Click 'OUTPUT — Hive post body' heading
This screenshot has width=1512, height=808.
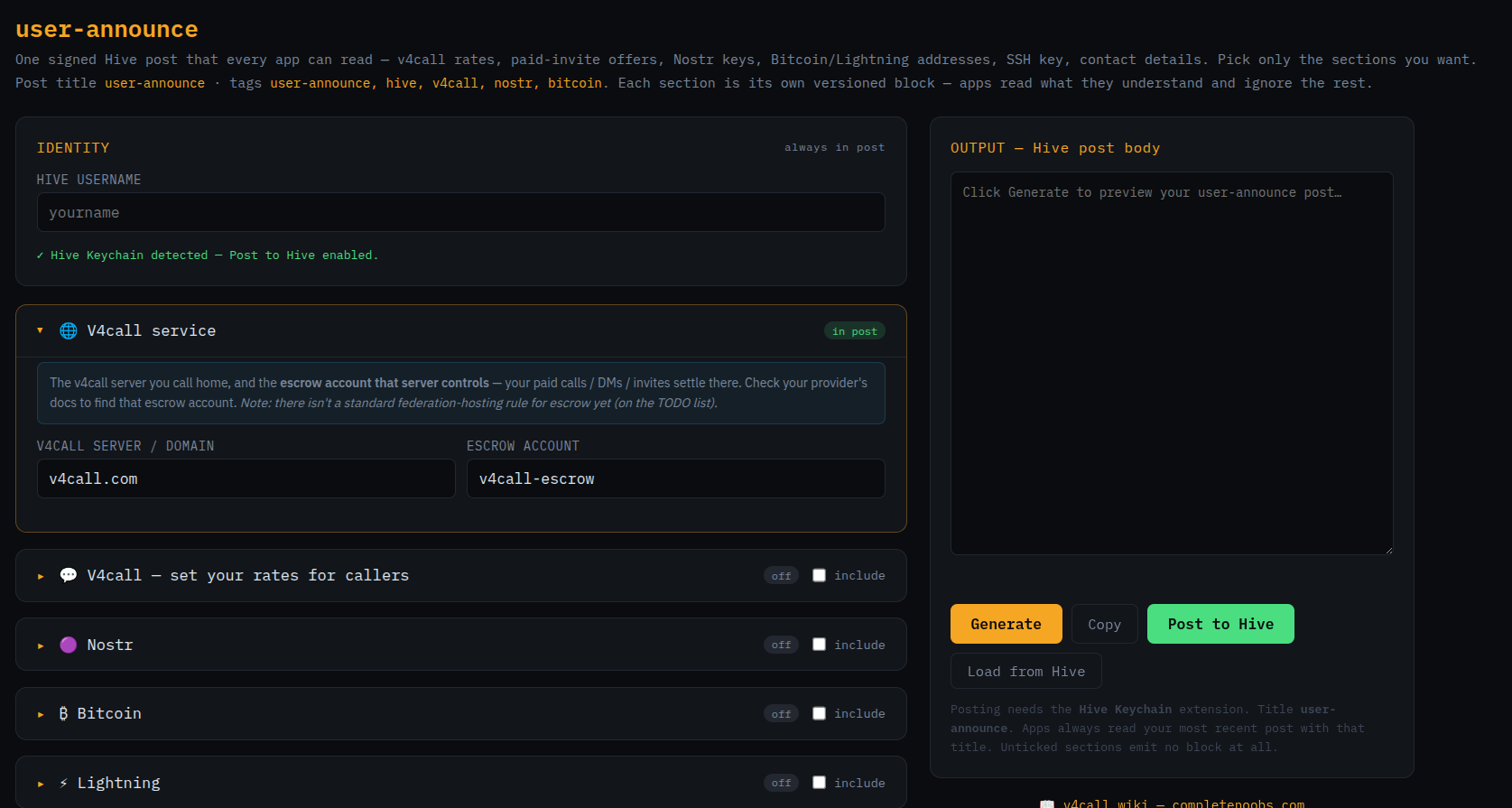point(1055,148)
